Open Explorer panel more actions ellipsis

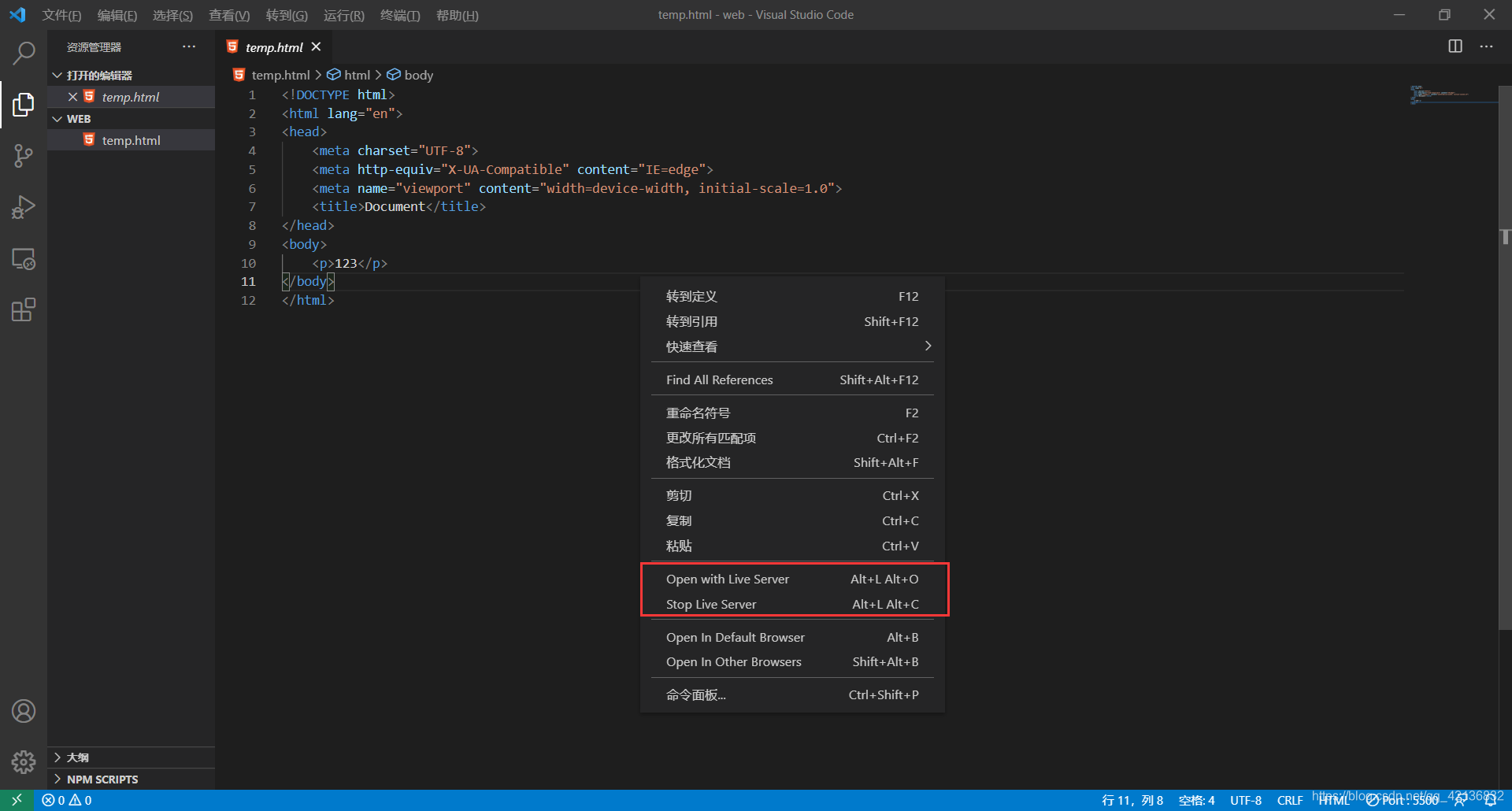pyautogui.click(x=189, y=46)
